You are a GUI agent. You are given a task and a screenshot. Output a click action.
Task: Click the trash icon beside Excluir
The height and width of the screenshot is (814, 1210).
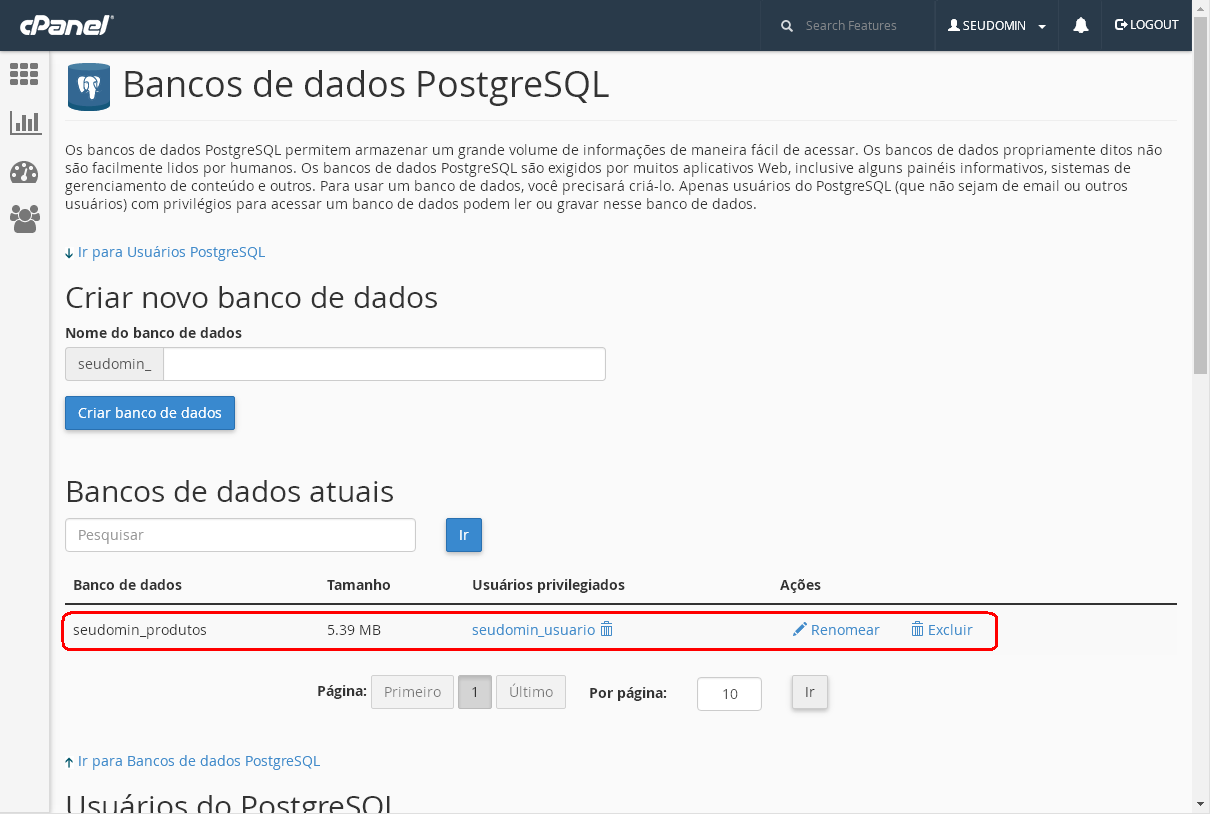coord(917,629)
